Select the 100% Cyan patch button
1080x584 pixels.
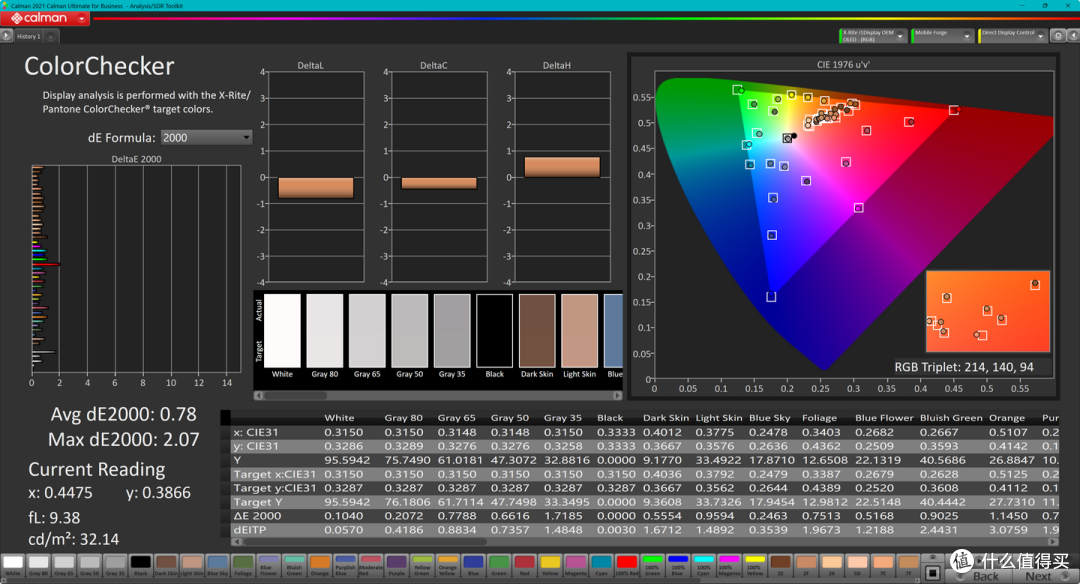click(x=703, y=565)
